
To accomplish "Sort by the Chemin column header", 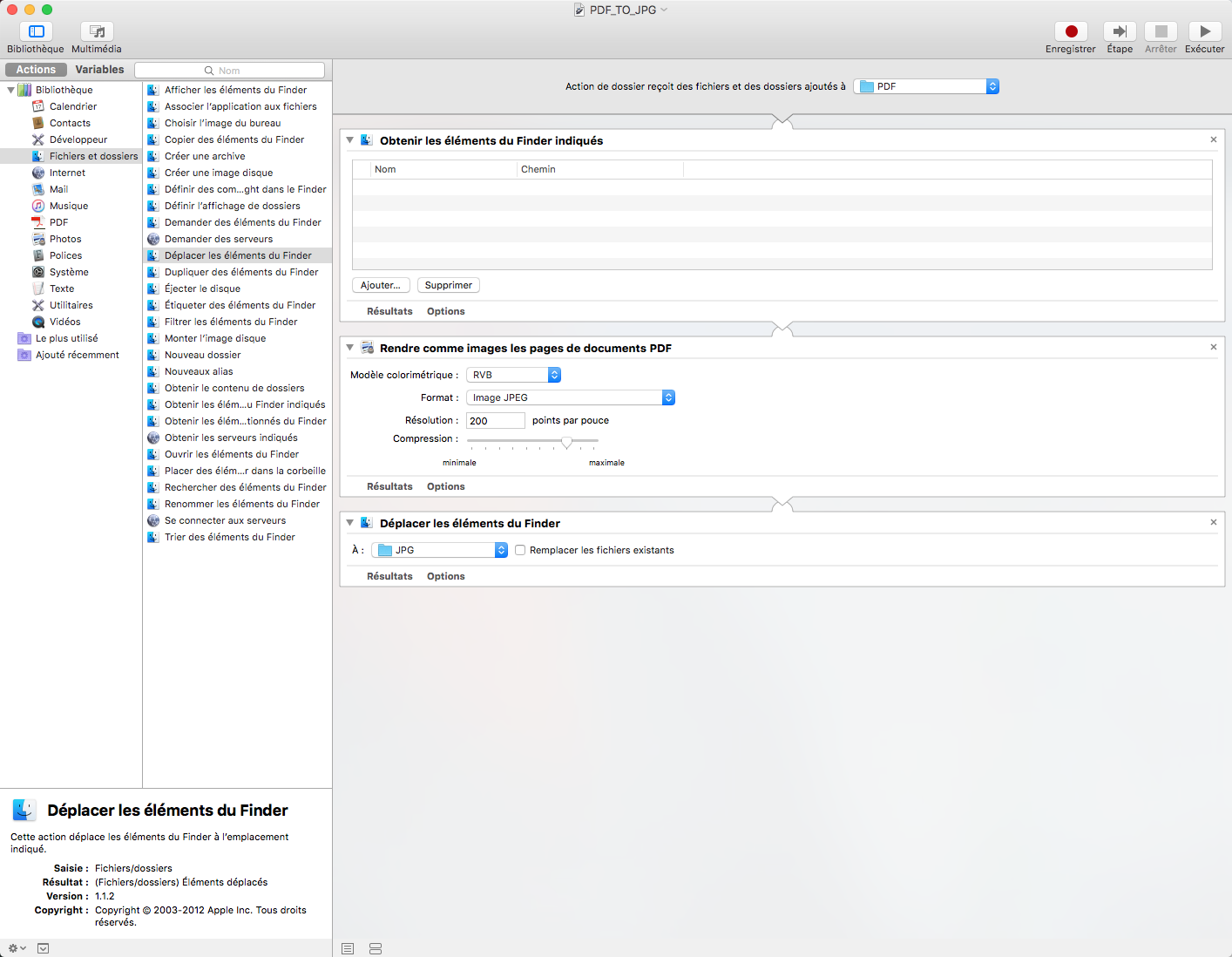I will click(x=600, y=169).
